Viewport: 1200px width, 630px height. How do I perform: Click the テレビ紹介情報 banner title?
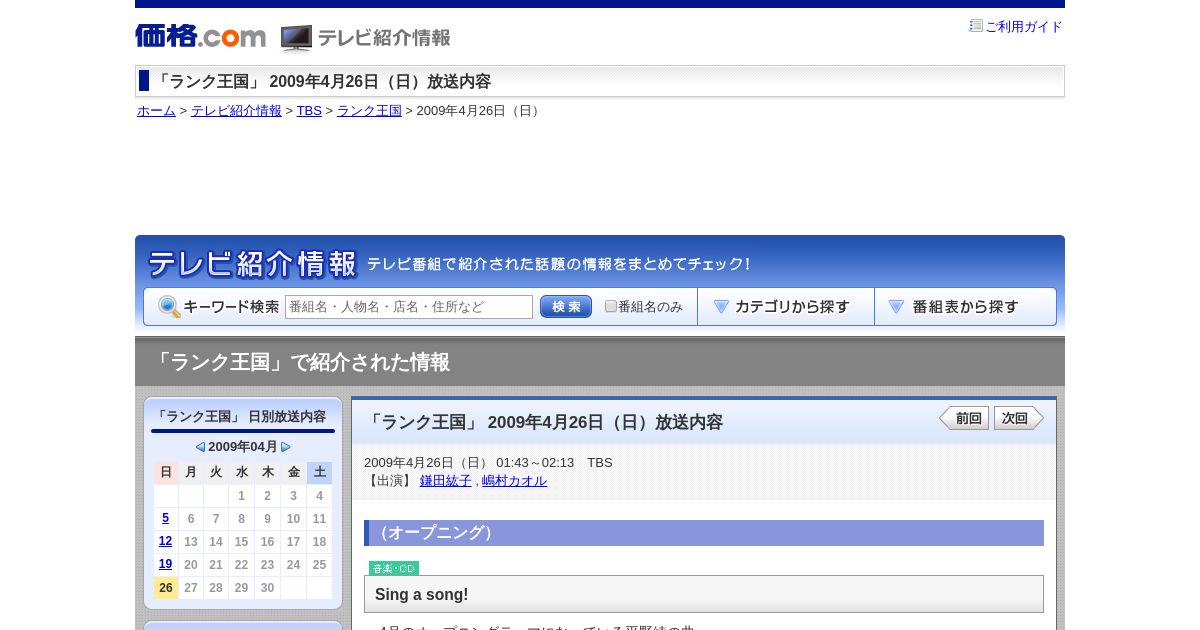click(252, 264)
